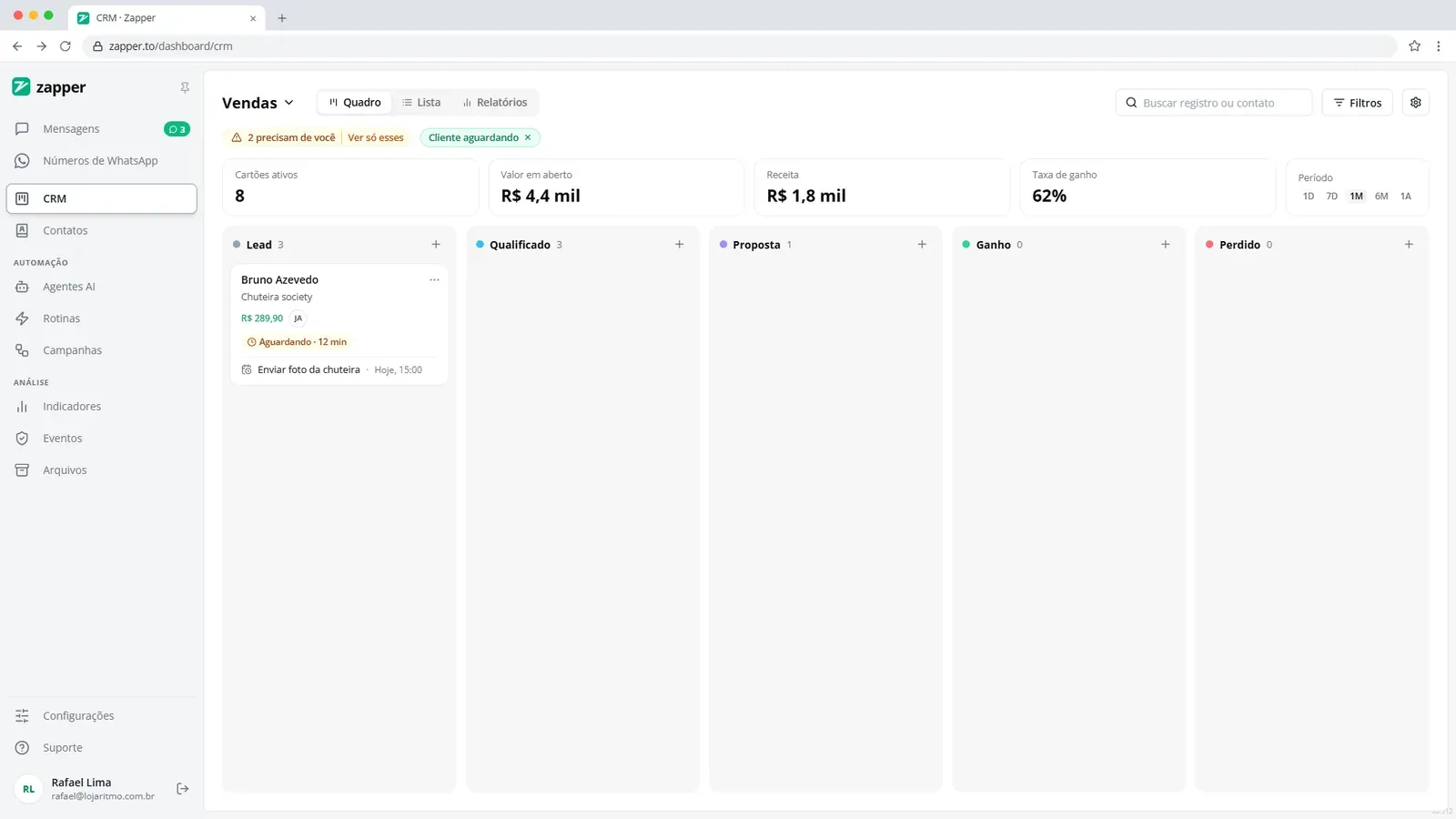Select the 7D period
Image resolution: width=1456 pixels, height=819 pixels.
1332,197
